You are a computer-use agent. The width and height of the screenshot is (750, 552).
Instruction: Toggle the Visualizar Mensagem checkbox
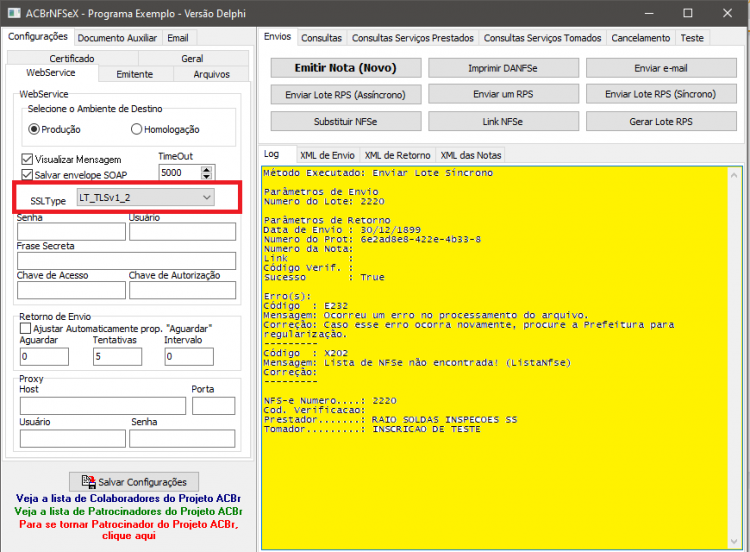[27, 159]
